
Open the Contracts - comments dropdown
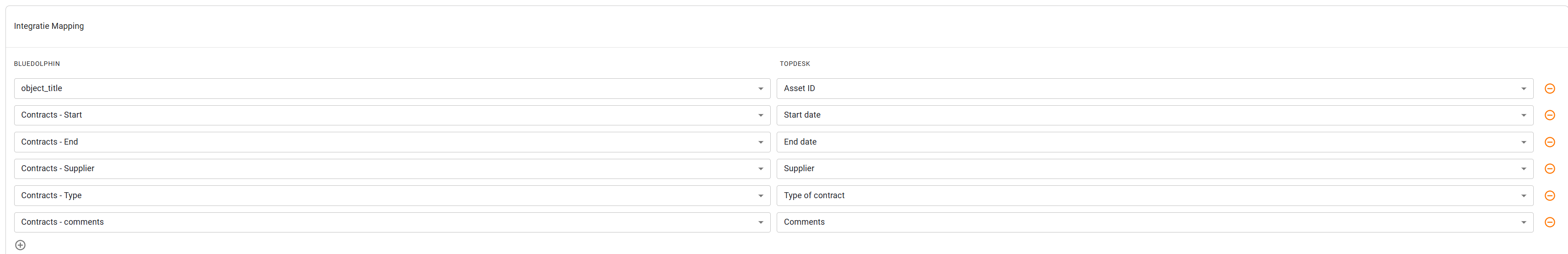click(x=392, y=222)
